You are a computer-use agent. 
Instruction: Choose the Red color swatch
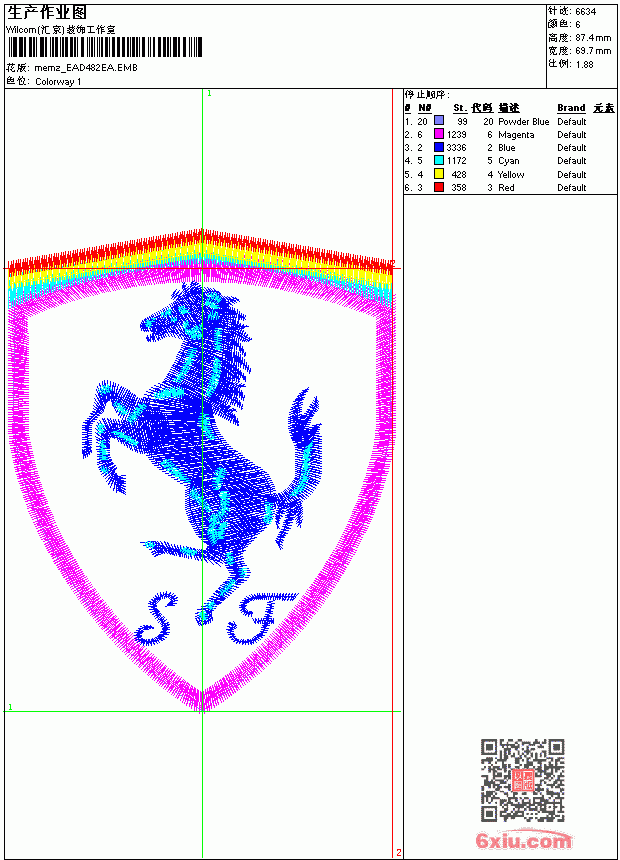[439, 187]
